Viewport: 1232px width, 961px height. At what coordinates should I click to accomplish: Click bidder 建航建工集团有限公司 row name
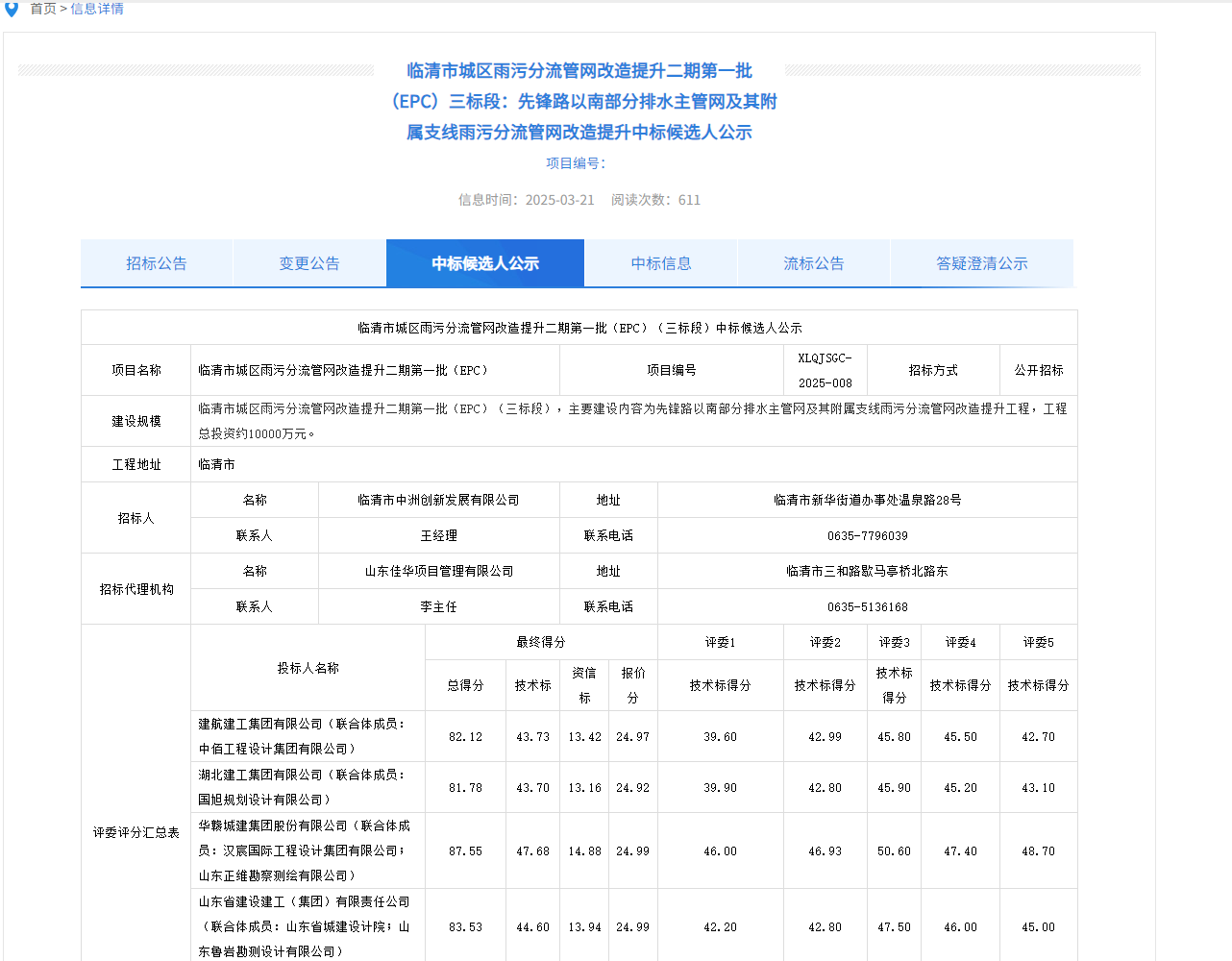point(308,736)
